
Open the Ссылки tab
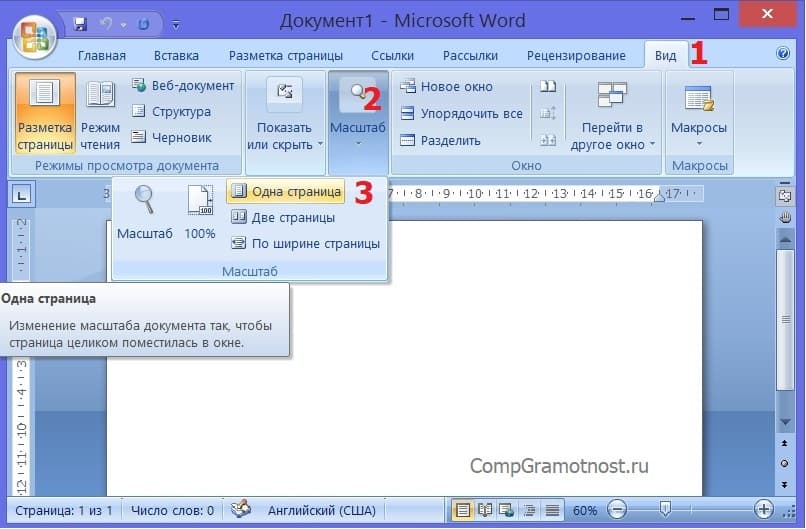[x=393, y=56]
